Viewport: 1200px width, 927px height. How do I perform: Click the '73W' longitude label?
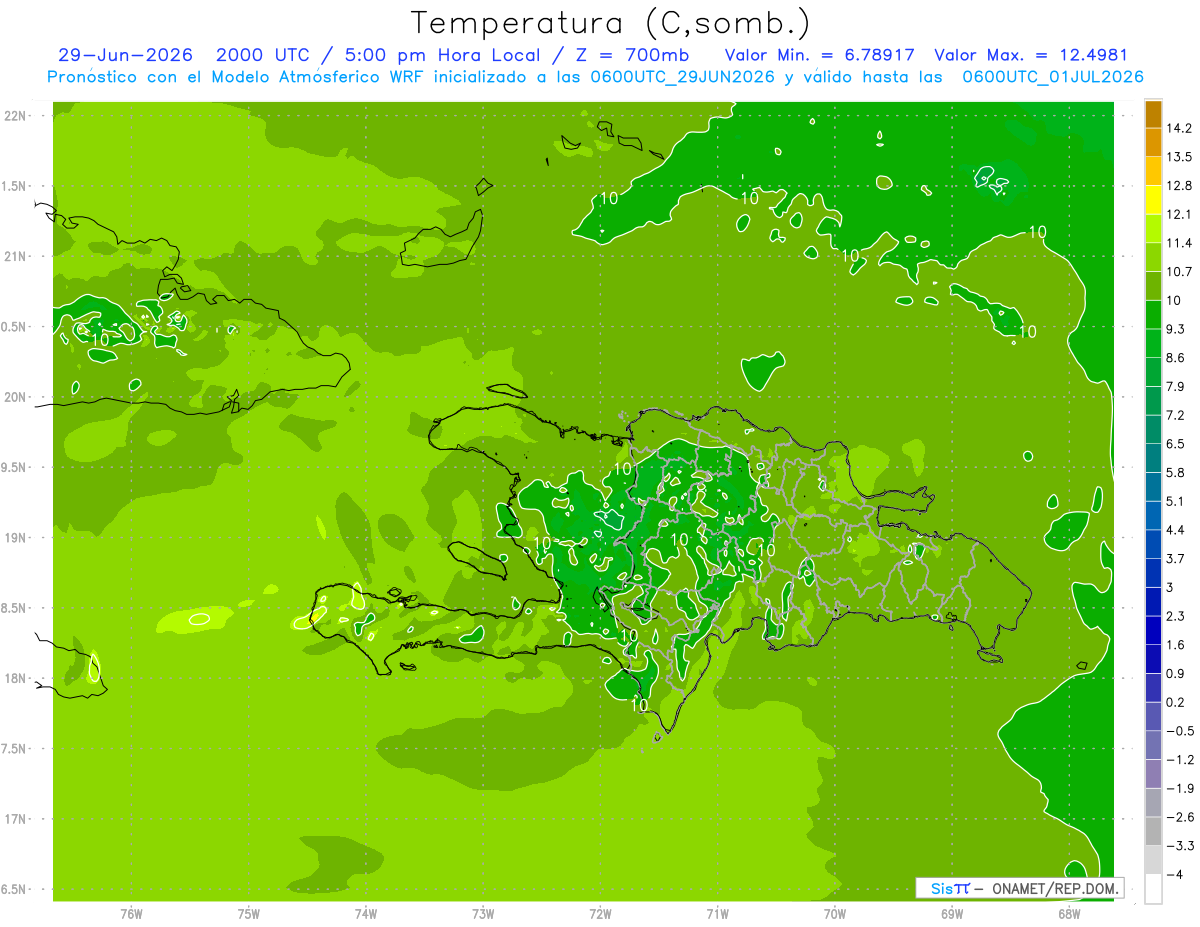click(483, 914)
